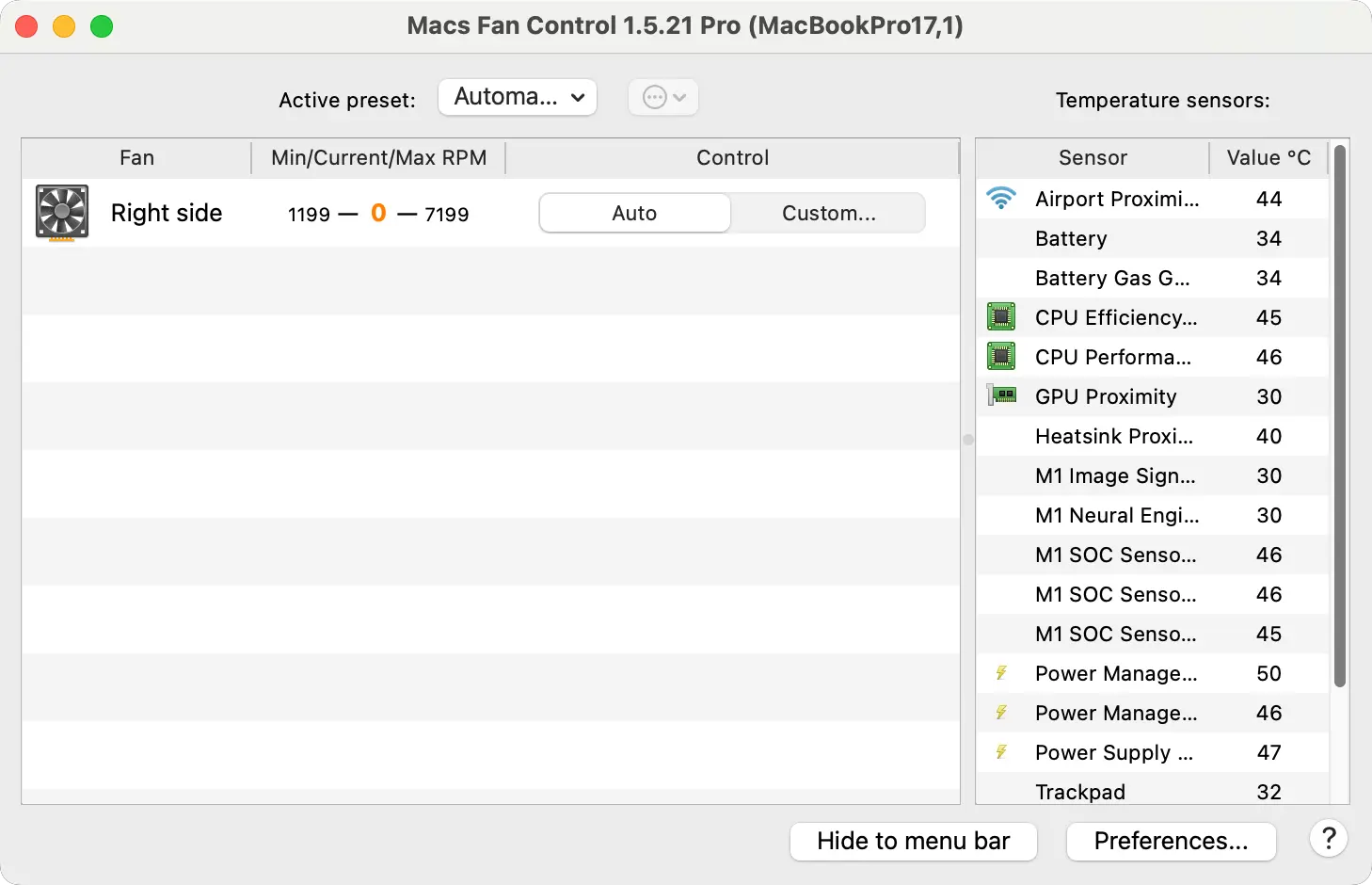Sort by the Sensor column header

click(1092, 158)
